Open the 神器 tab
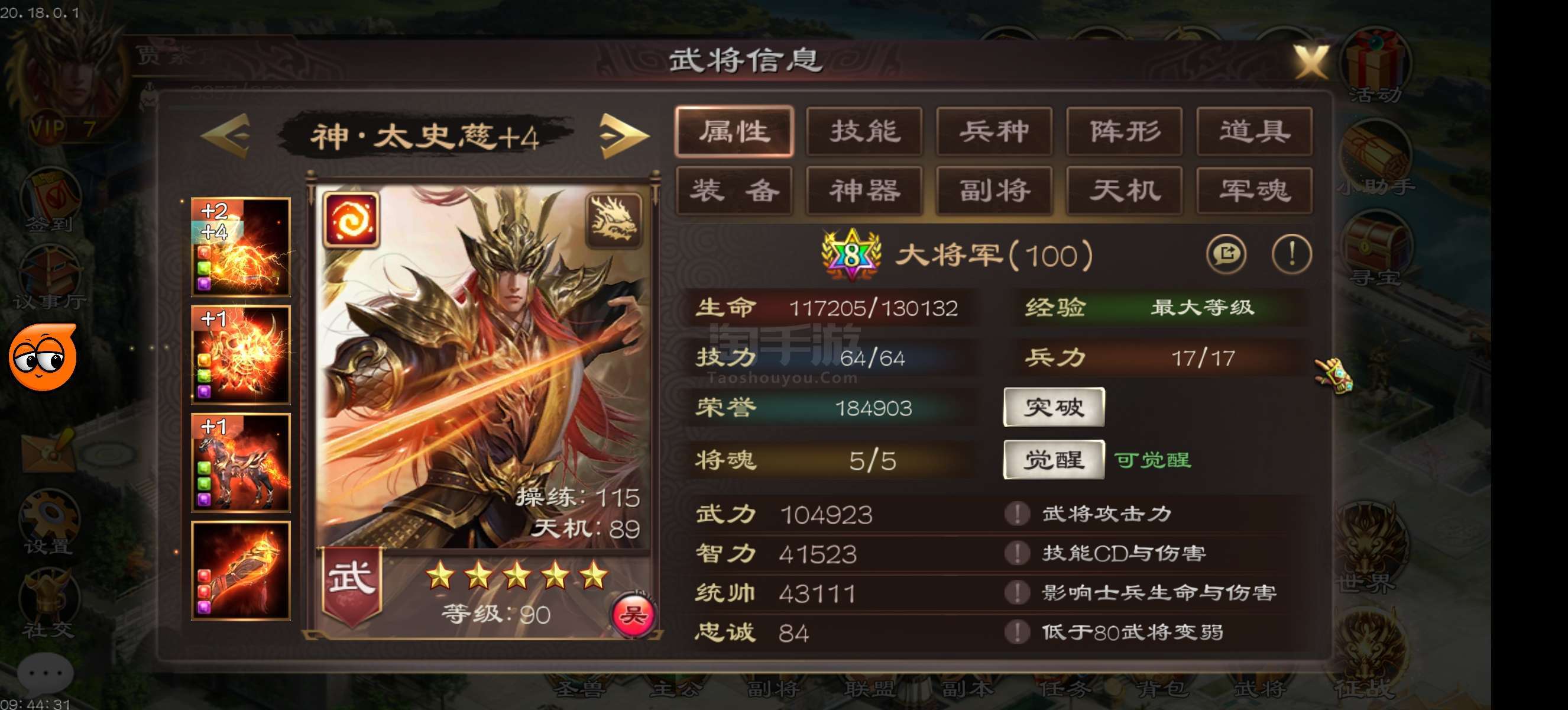The width and height of the screenshot is (1568, 710). (864, 191)
